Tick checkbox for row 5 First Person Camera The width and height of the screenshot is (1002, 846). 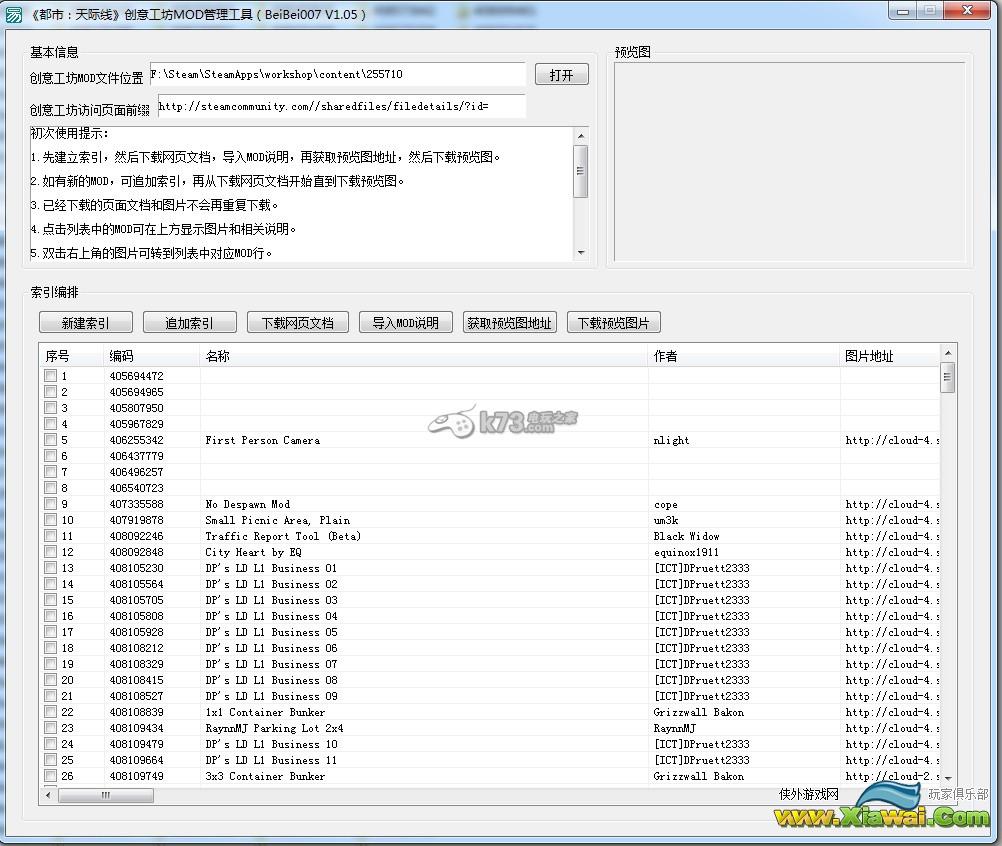click(x=50, y=440)
